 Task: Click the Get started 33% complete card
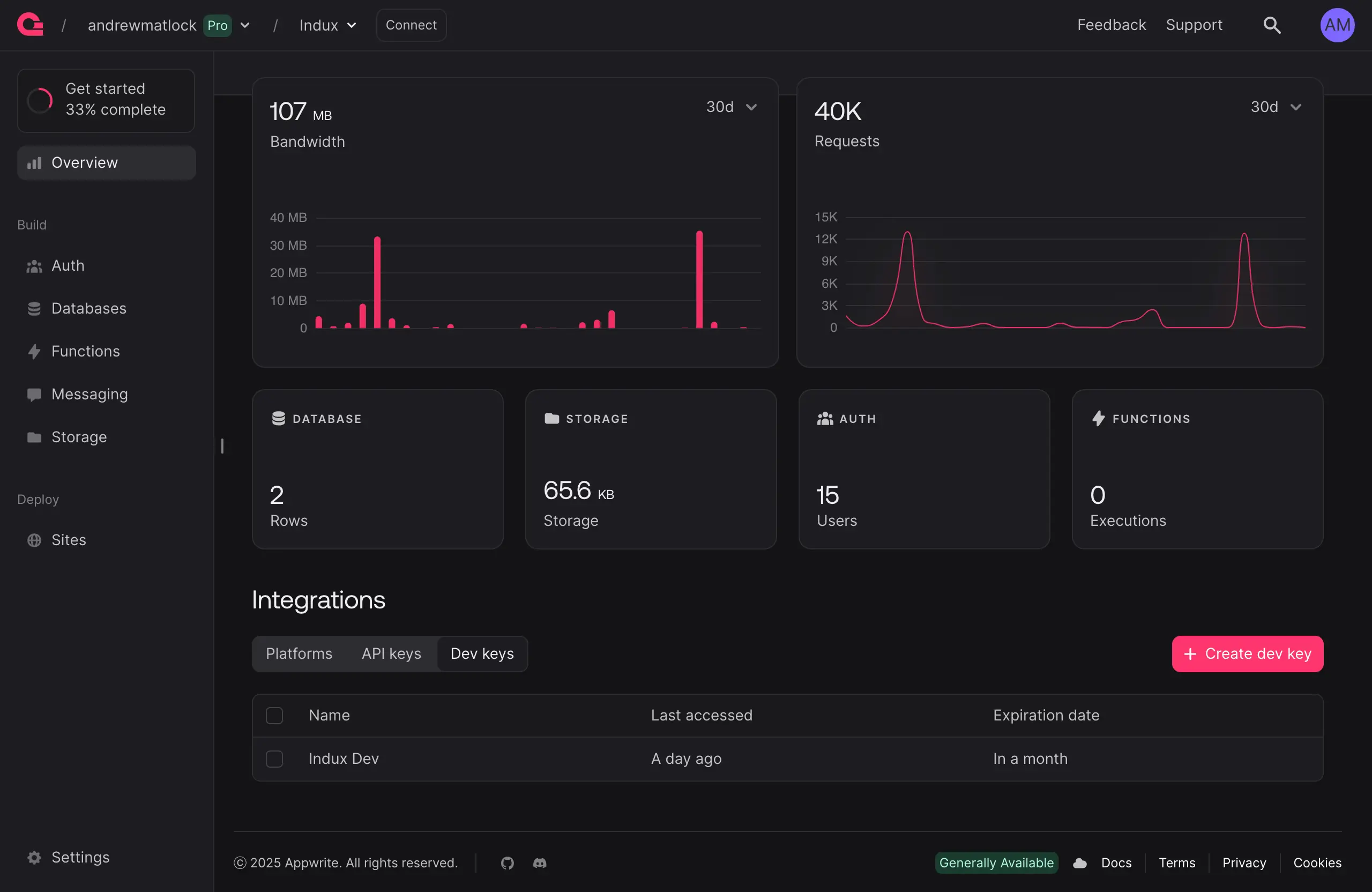[106, 101]
